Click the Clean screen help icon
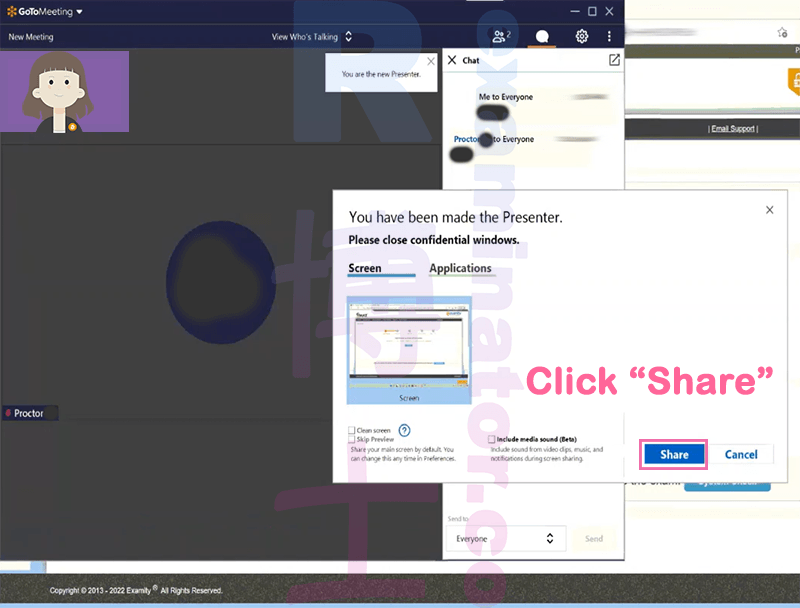800x608 pixels. point(404,430)
